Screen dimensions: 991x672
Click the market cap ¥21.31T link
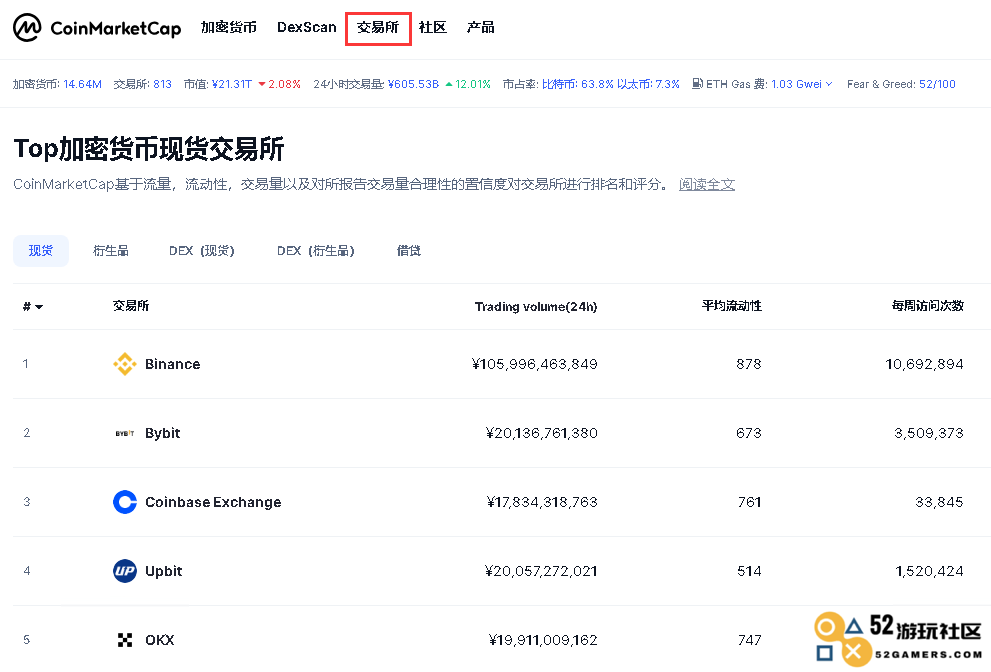click(231, 84)
